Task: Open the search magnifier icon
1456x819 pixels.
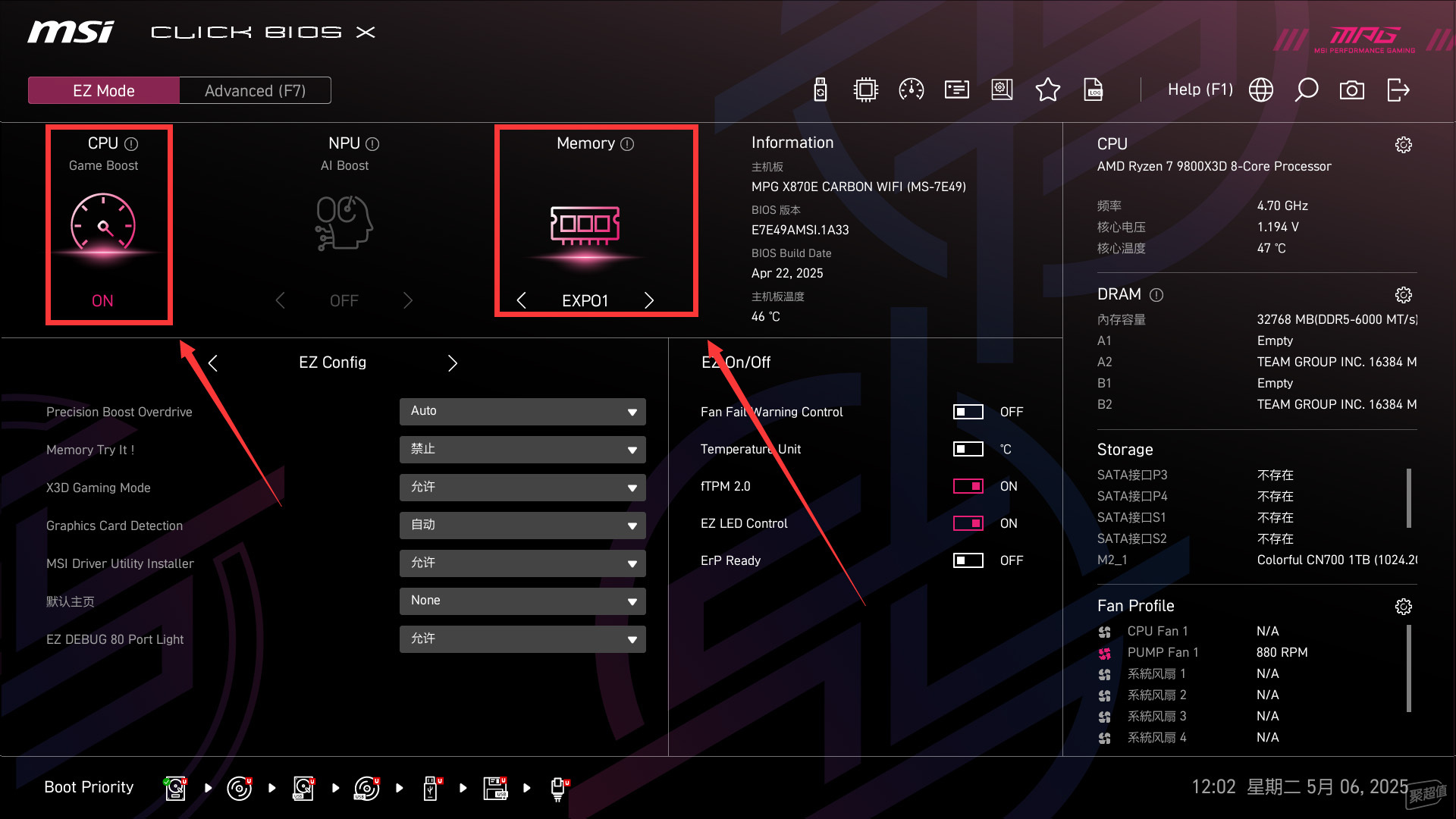Action: 1306,89
